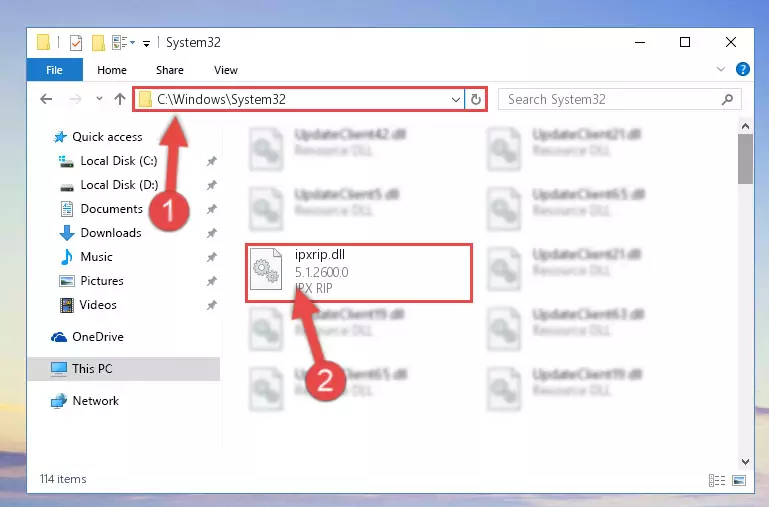769x507 pixels.
Task: Switch to Large icons view in status bar
Action: click(x=739, y=481)
